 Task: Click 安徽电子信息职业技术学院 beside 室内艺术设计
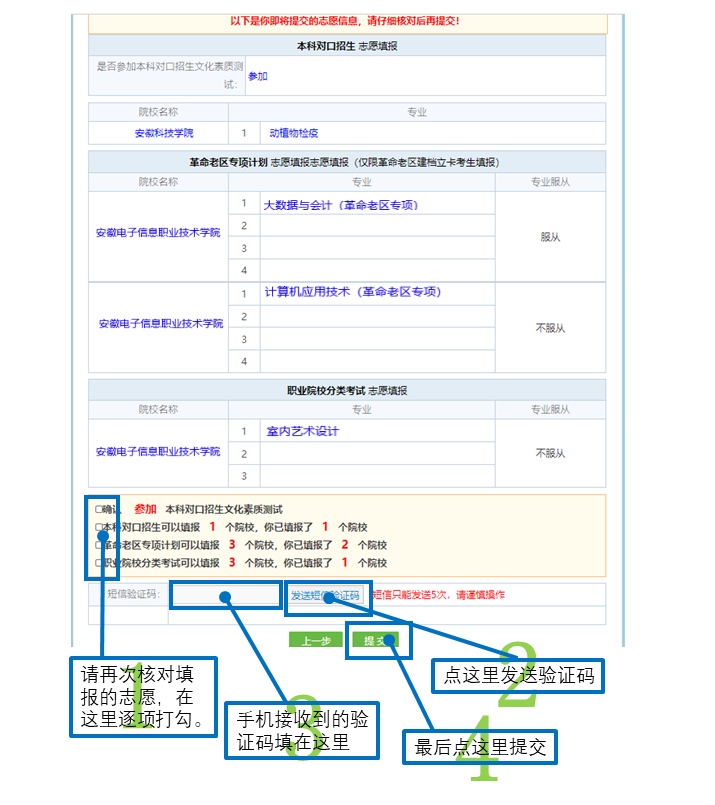click(x=158, y=452)
